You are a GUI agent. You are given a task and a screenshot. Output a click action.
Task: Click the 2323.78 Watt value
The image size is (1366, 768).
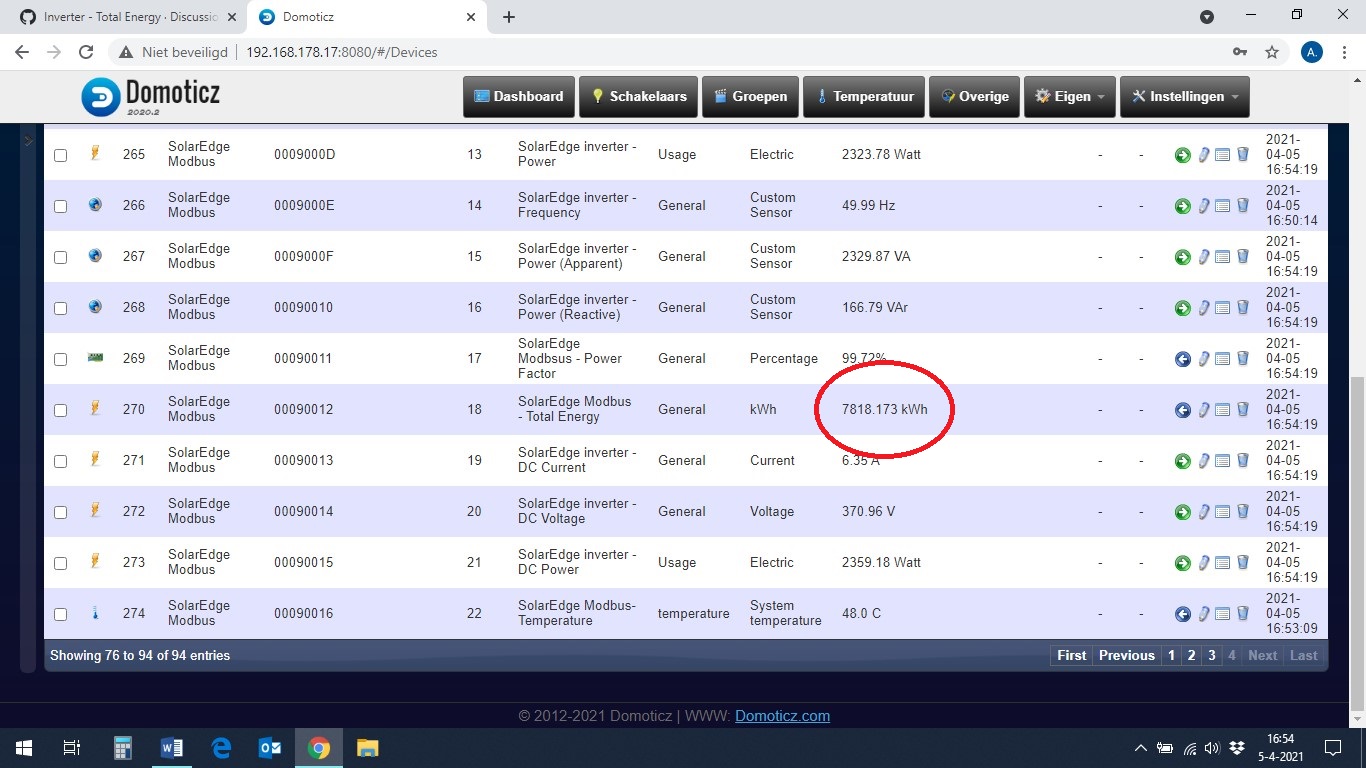click(881, 155)
